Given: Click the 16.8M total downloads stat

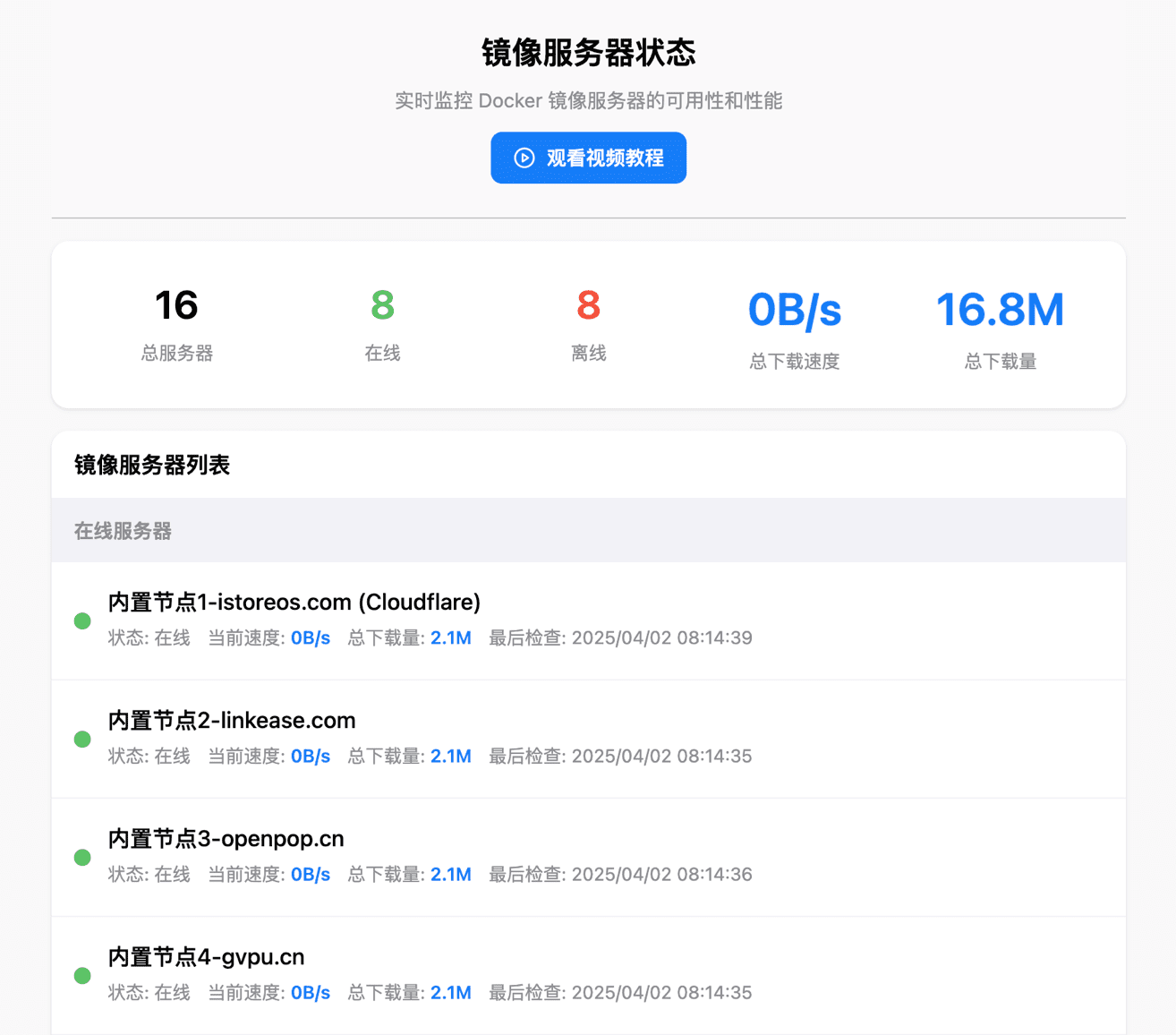Looking at the screenshot, I should tap(1000, 311).
